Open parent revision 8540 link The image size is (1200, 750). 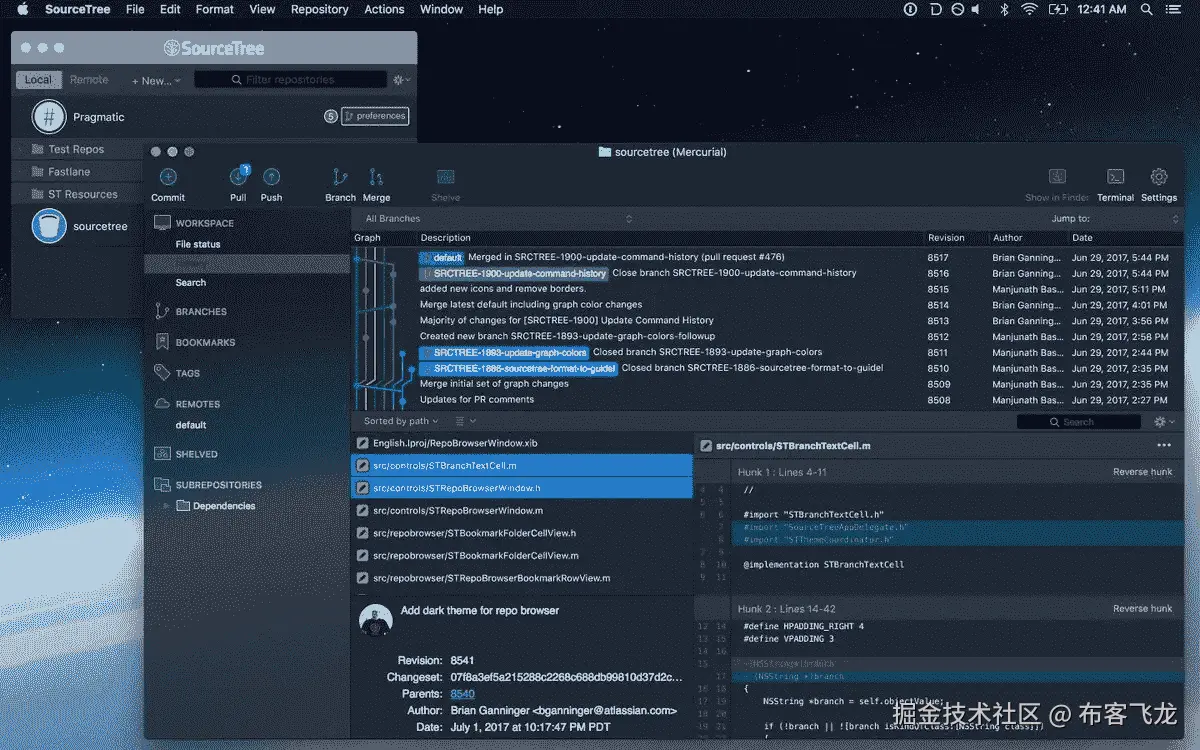(462, 693)
